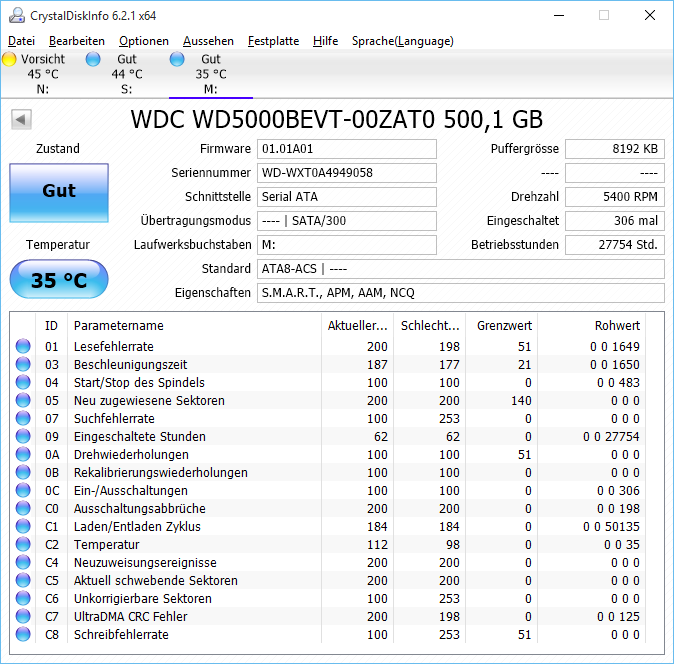
Task: Click the Seriennummer field WD-WXT0A4949058
Action: point(347,173)
